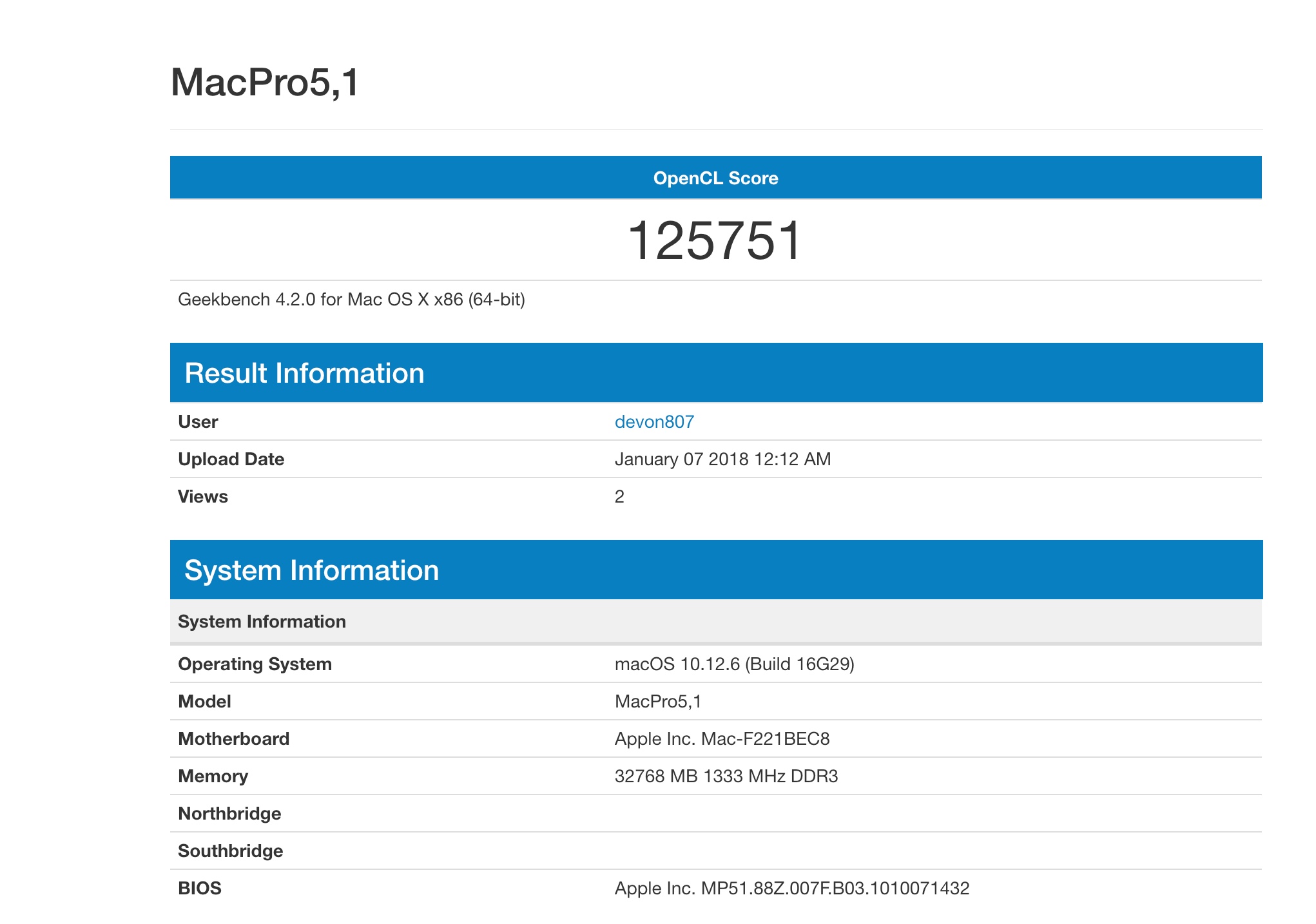Open the devon807 user profile link
Viewport: 1316px width, 924px height.
click(654, 422)
